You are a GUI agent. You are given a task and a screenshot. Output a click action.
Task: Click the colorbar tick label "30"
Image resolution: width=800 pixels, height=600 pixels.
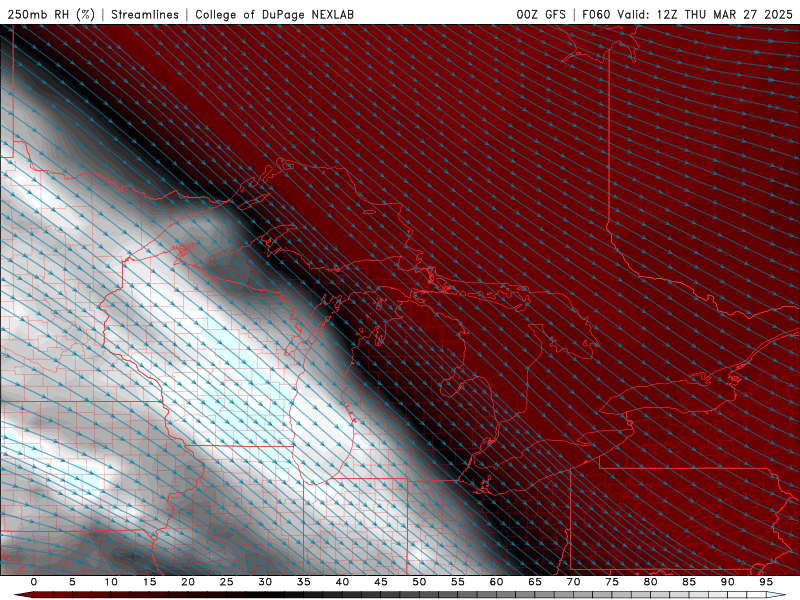pos(265,582)
